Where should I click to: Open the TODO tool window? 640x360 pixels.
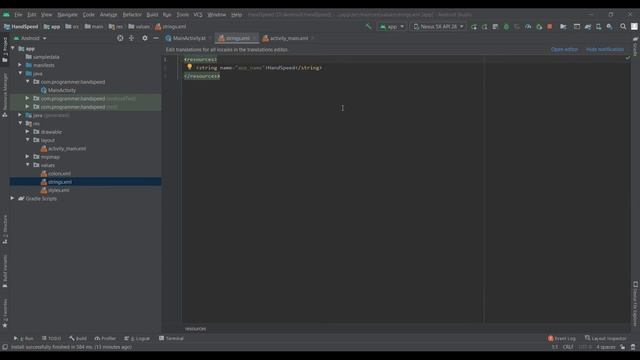[x=51, y=338]
